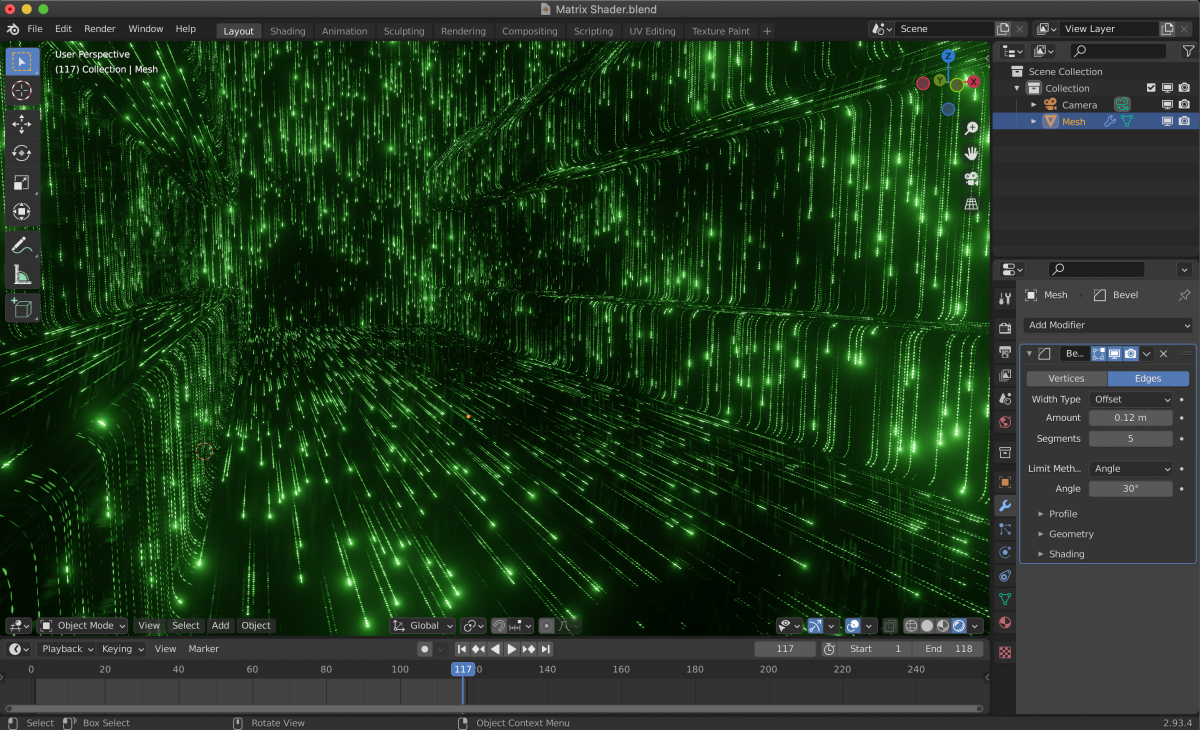Open the Object properties tab
The width and height of the screenshot is (1200, 730).
click(x=1005, y=481)
